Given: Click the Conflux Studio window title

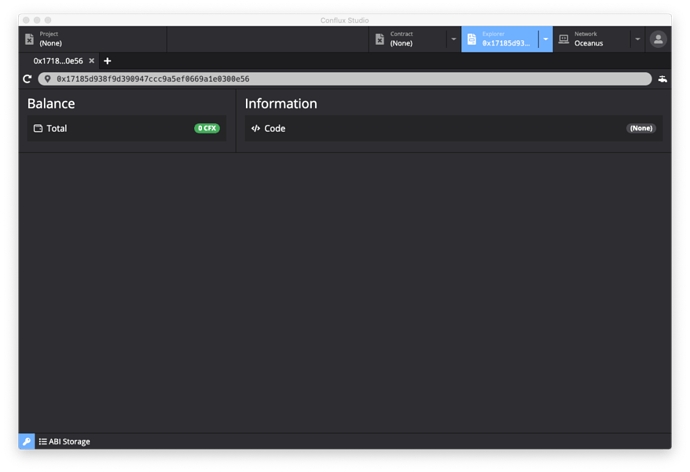Looking at the screenshot, I should (x=345, y=20).
